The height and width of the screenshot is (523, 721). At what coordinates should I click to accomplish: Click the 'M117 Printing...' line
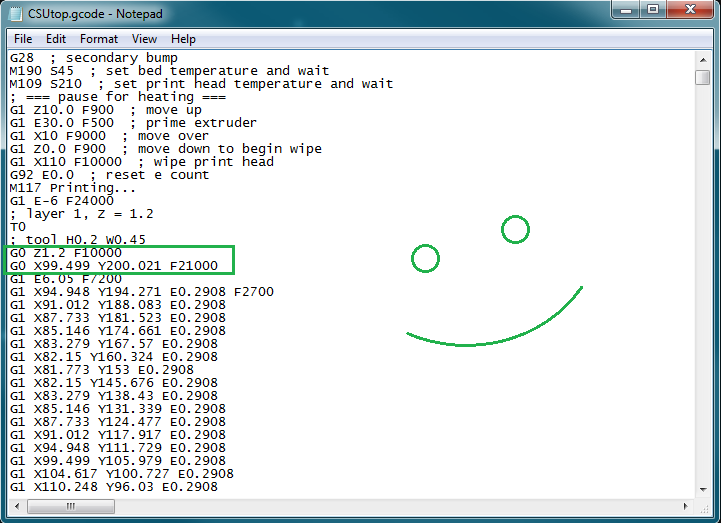pyautogui.click(x=73, y=188)
